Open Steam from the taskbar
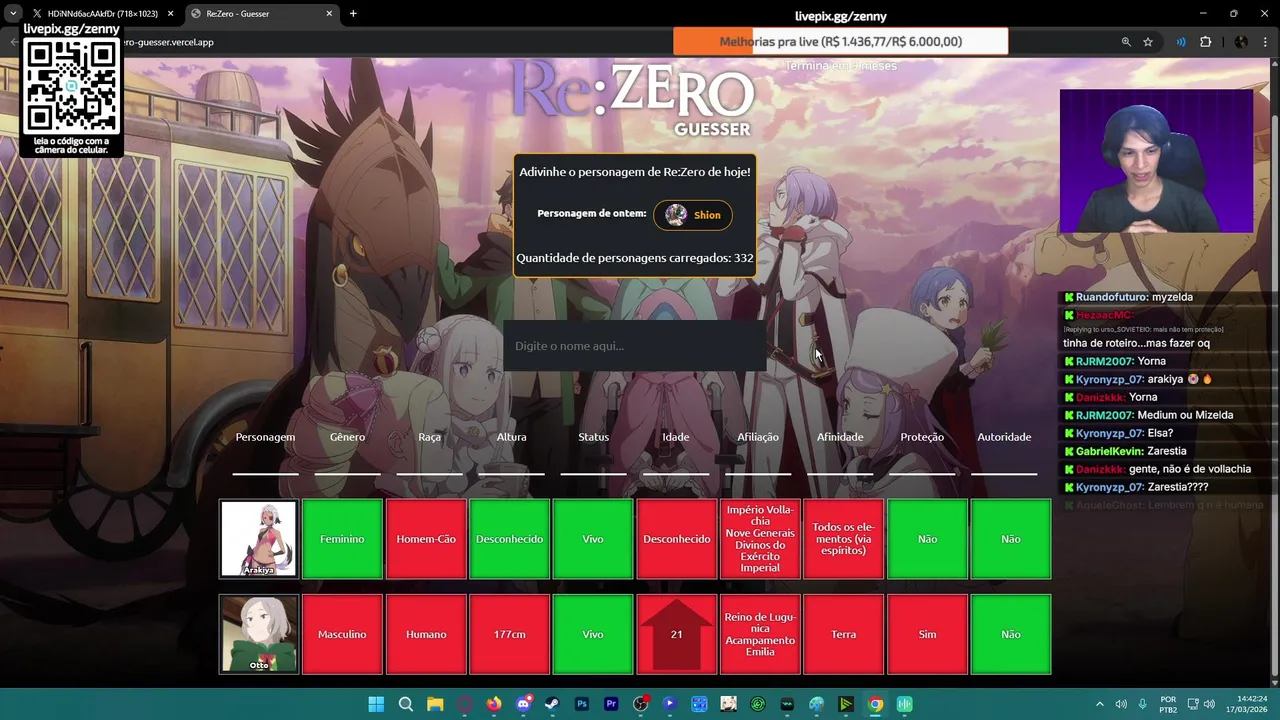The width and height of the screenshot is (1280, 720). [x=552, y=704]
